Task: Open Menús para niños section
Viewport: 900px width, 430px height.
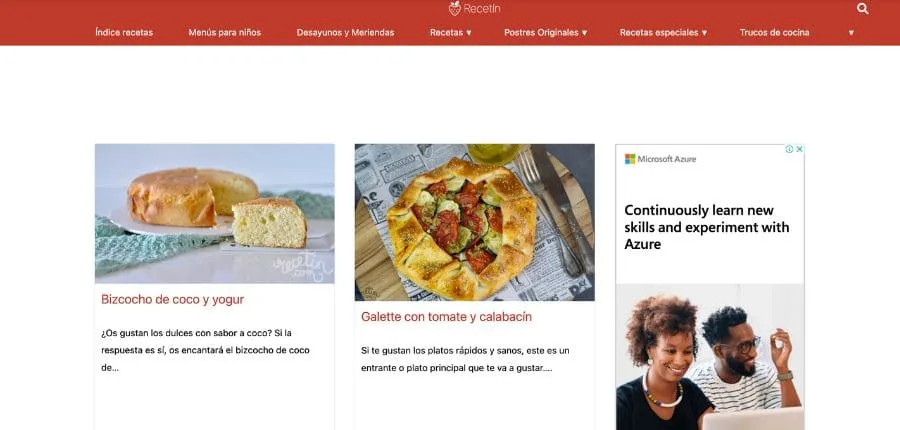Action: tap(224, 33)
